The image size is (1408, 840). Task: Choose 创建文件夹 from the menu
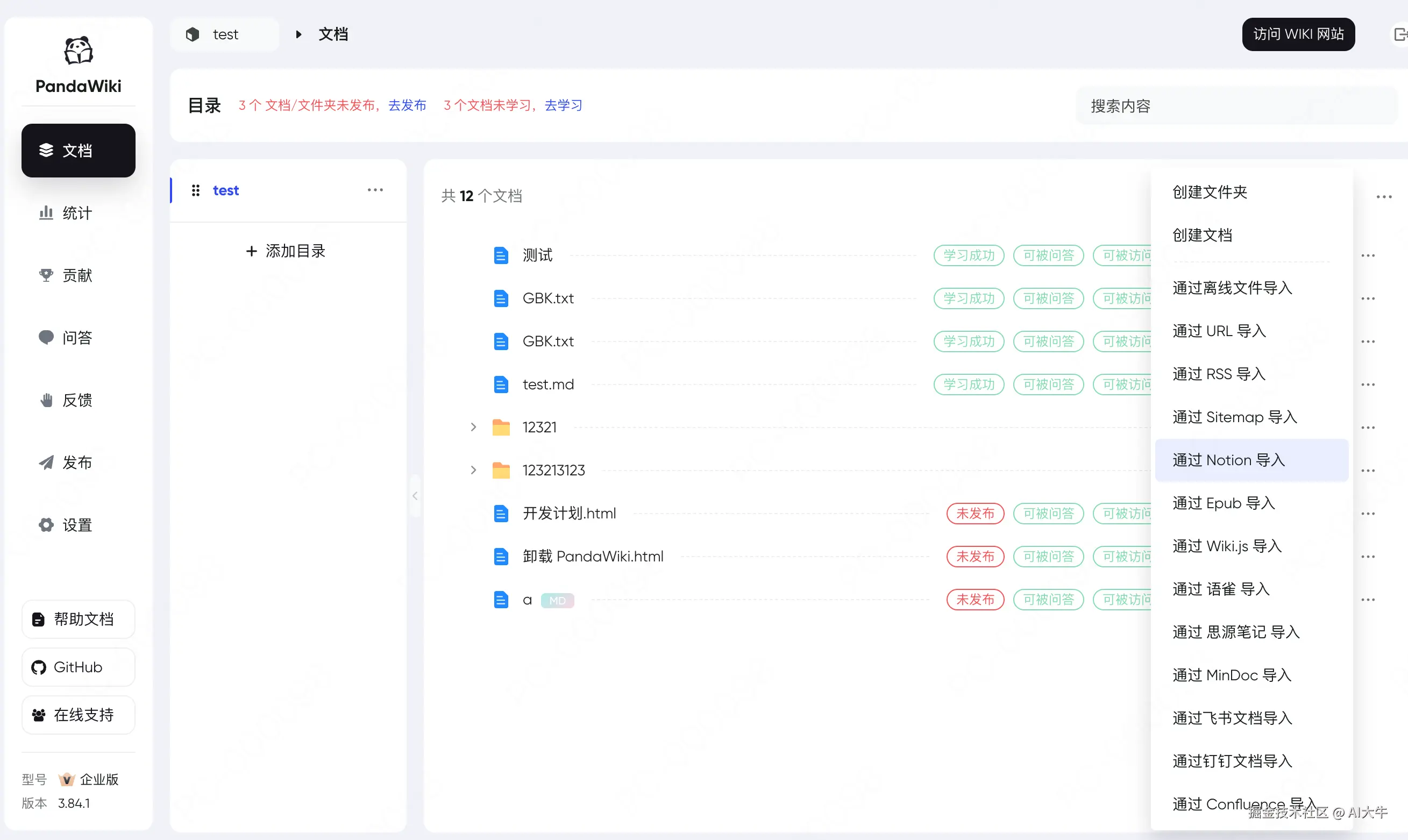tap(1210, 192)
